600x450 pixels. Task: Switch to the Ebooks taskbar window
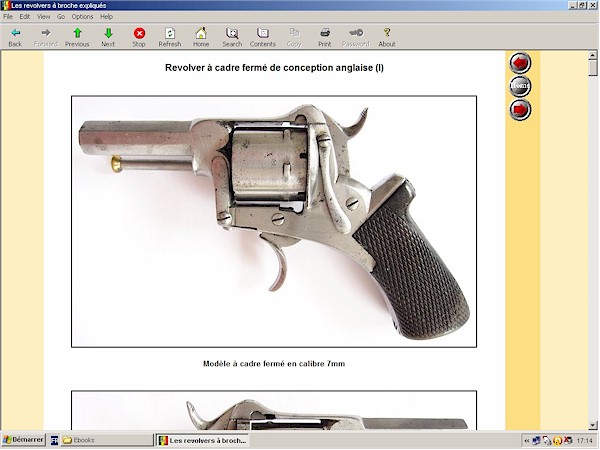(80, 440)
